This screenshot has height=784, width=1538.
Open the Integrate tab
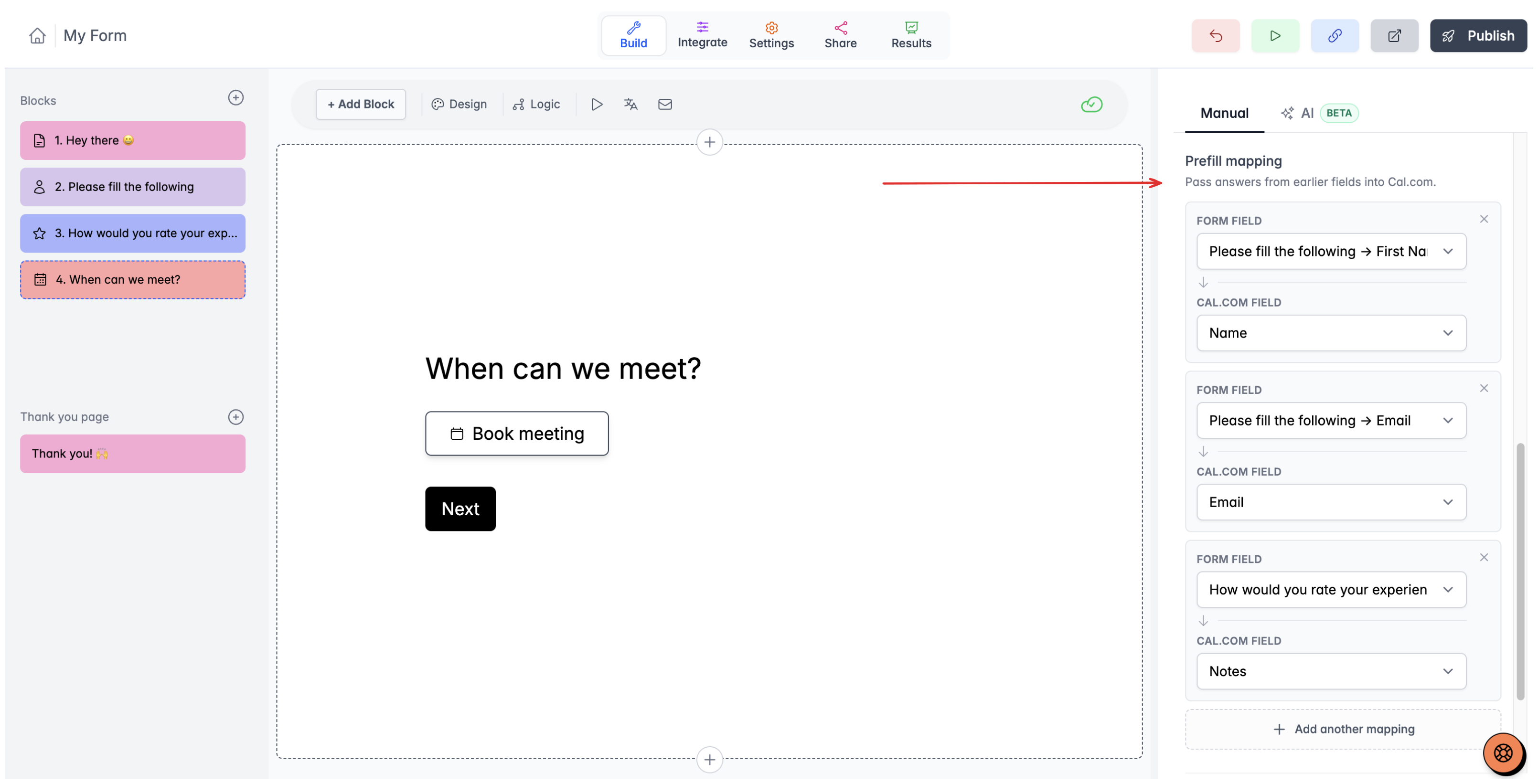pyautogui.click(x=702, y=36)
